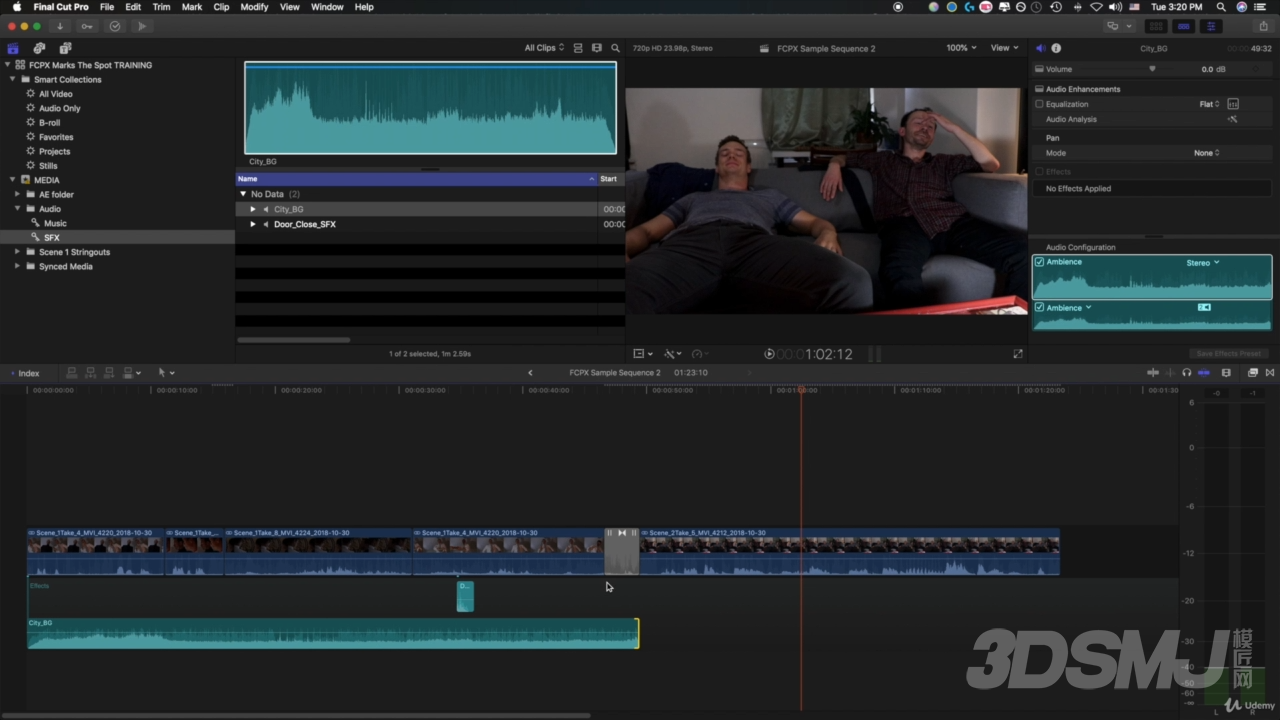Click the Append clip icon
Viewport: 1280px width, 720px height.
(109, 373)
